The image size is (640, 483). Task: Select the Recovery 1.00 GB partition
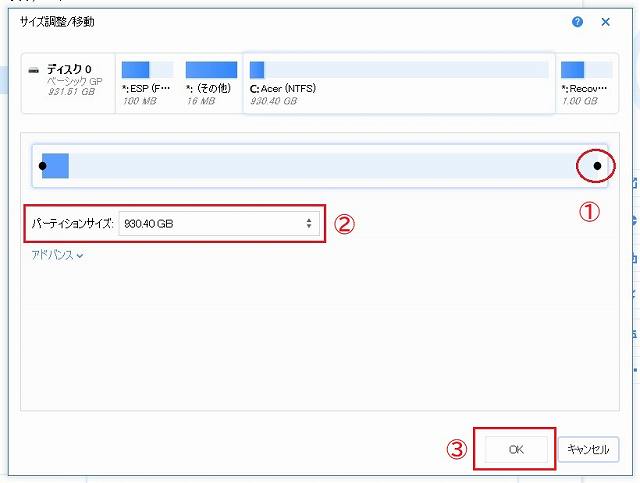(586, 83)
